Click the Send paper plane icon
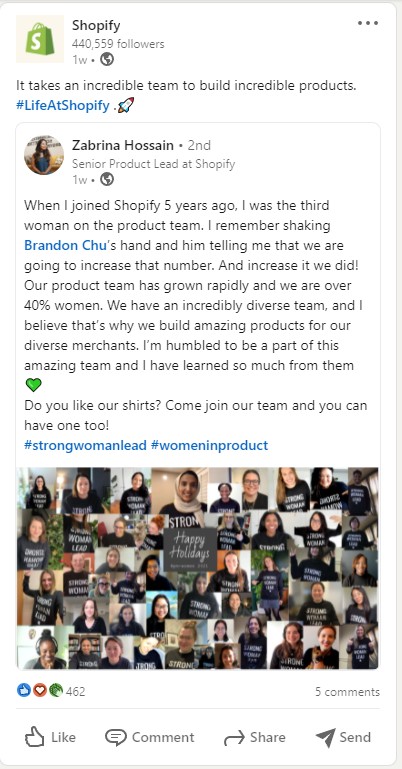 click(326, 737)
